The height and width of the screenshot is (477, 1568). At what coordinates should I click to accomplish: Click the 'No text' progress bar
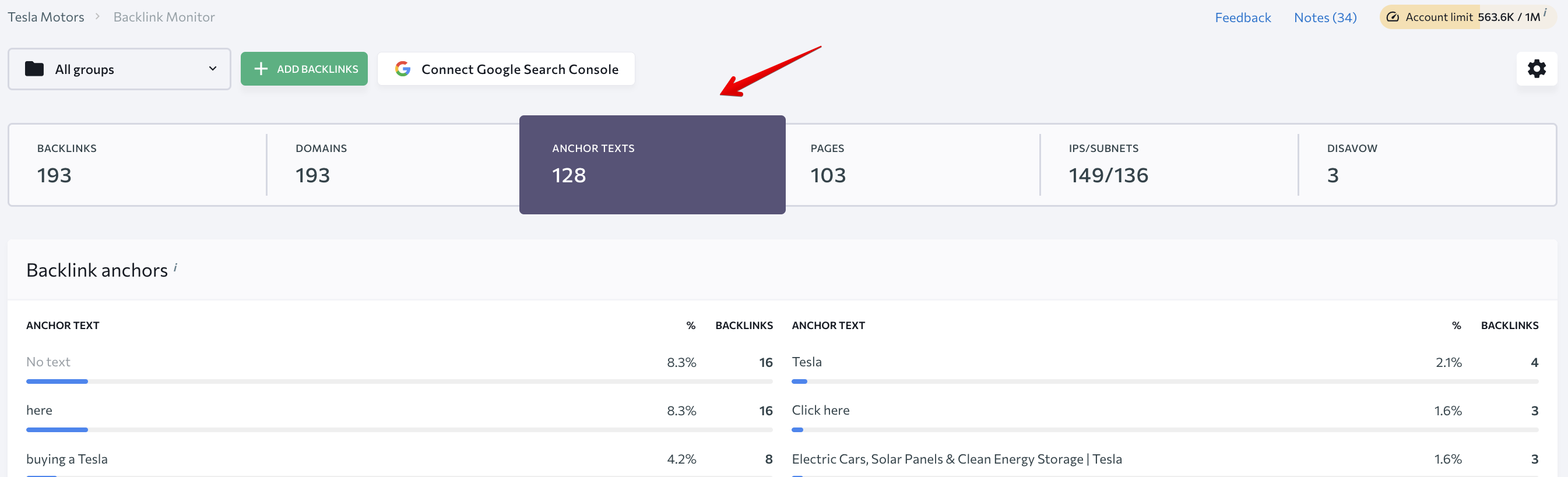pyautogui.click(x=399, y=381)
